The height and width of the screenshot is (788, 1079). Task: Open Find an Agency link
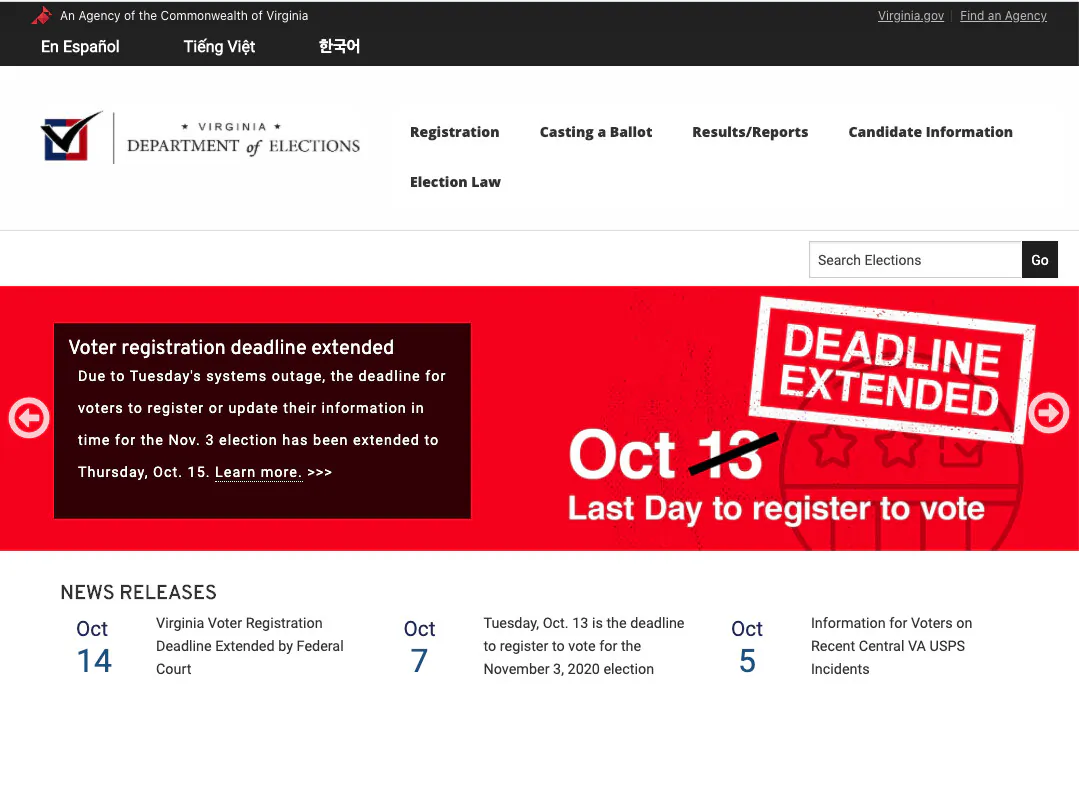click(x=1003, y=16)
